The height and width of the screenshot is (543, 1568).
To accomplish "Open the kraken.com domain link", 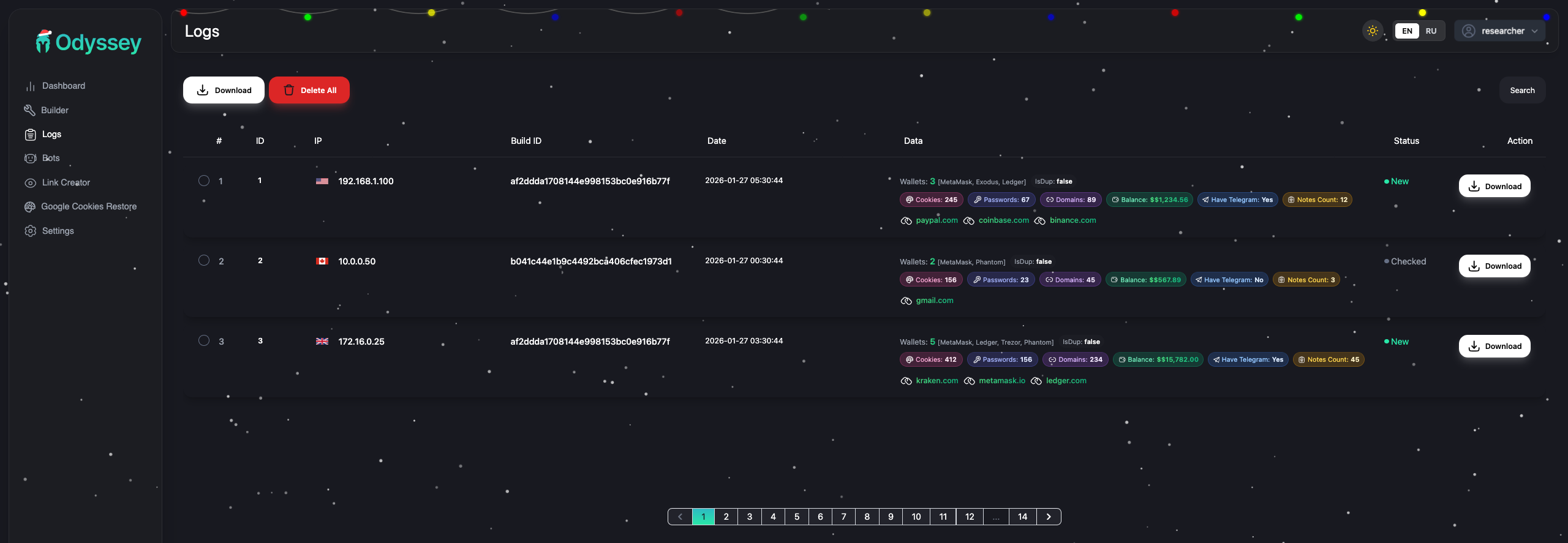I will (937, 381).
